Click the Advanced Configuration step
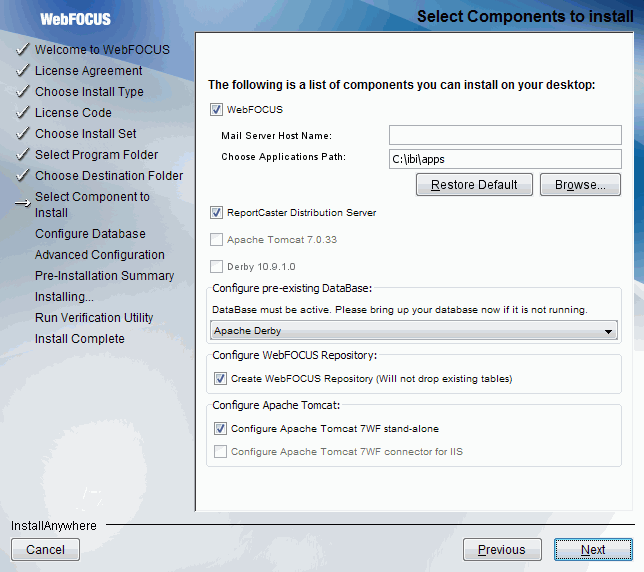 click(100, 255)
